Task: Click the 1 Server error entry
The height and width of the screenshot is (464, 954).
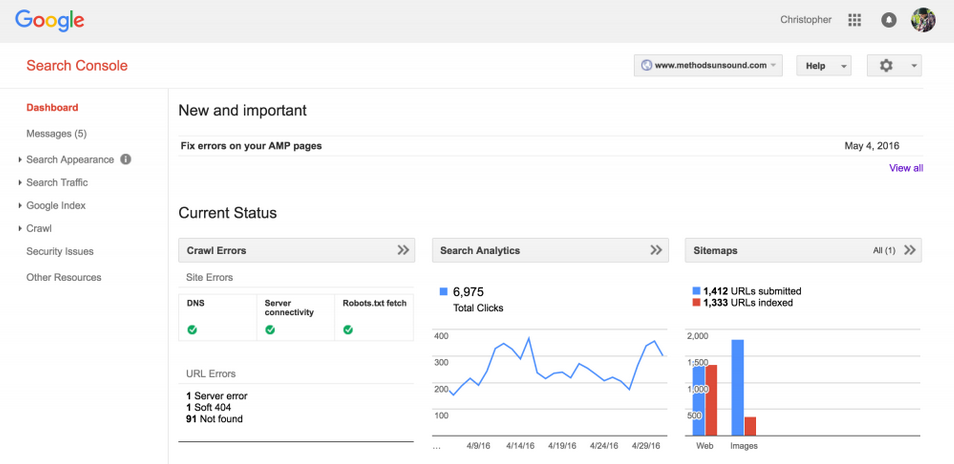Action: click(x=217, y=396)
